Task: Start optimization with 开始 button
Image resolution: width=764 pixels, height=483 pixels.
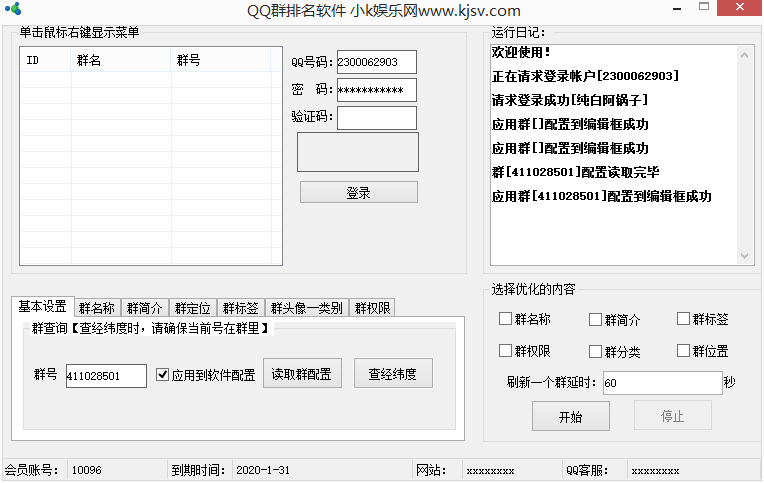Action: pos(571,416)
